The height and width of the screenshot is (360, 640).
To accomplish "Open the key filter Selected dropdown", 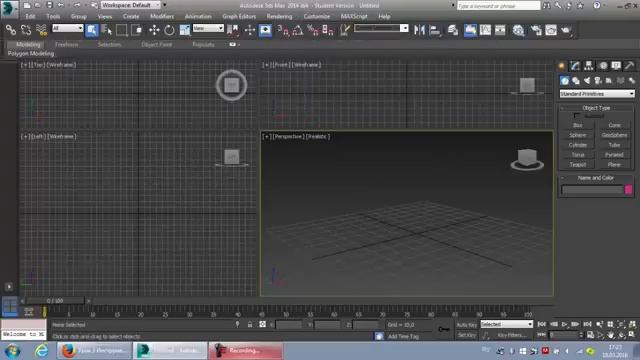I will click(x=507, y=324).
